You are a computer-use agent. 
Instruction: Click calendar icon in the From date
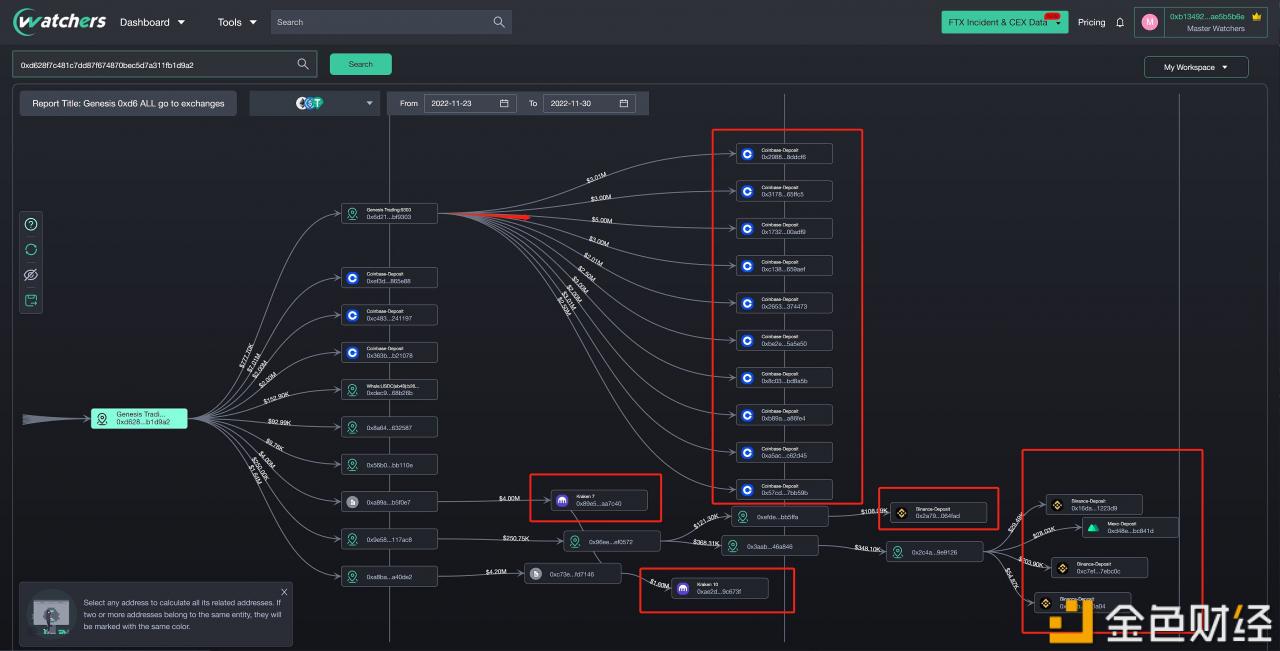(504, 103)
